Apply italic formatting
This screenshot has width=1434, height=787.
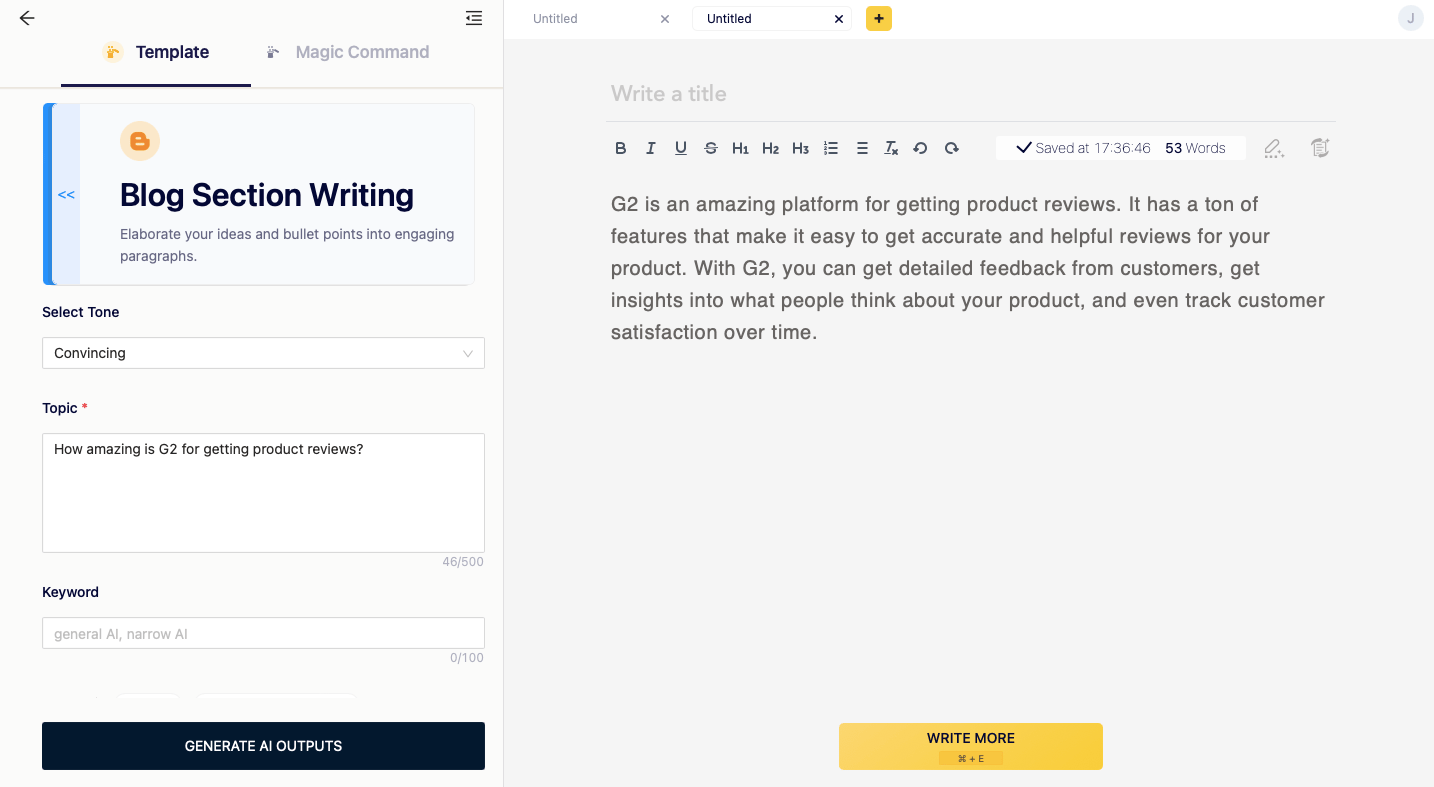[651, 148]
